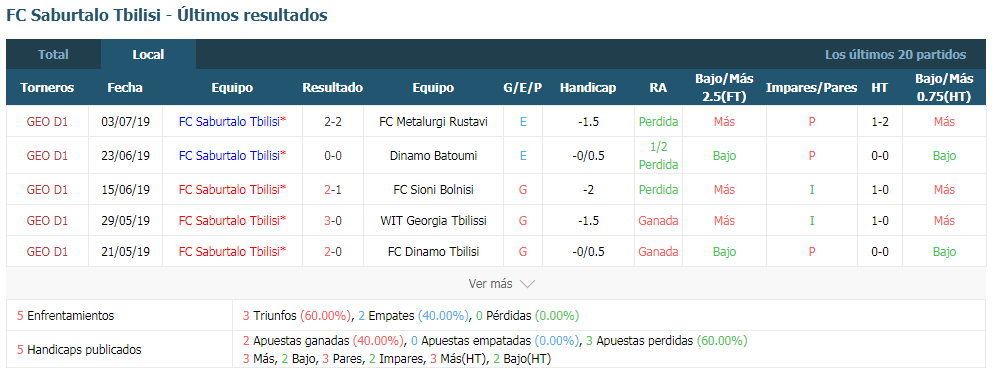The image size is (997, 370).
Task: Click the 2-2 result on 03/07/19
Action: click(333, 122)
